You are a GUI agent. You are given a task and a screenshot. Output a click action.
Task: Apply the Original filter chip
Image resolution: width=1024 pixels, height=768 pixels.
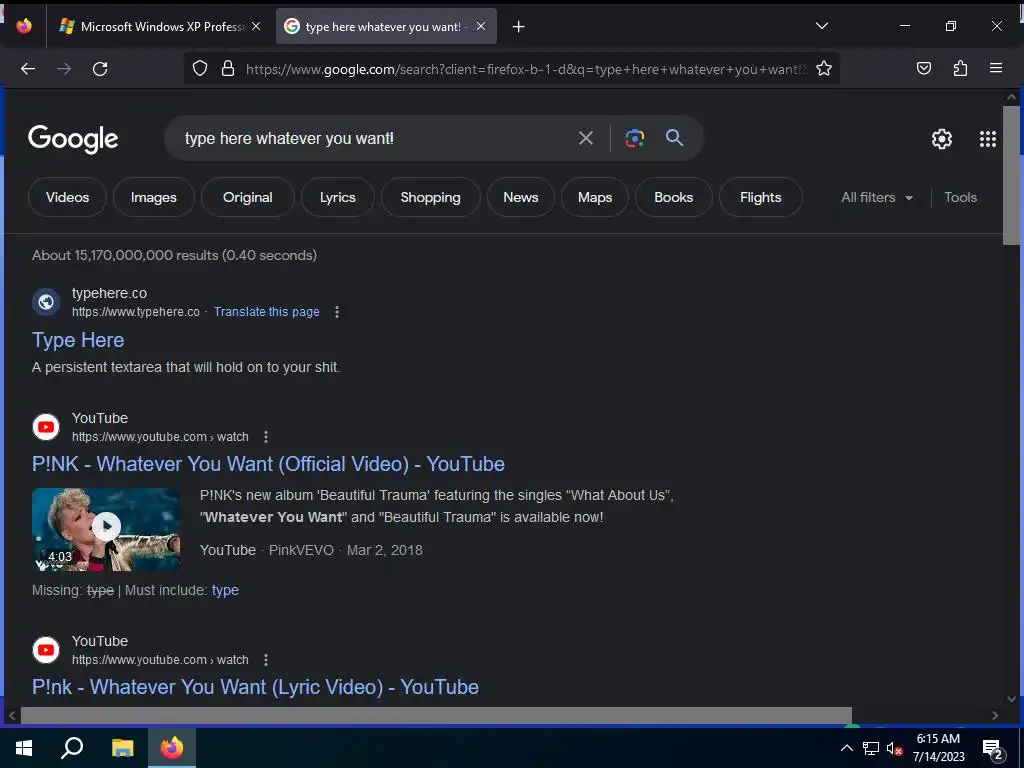coord(248,197)
